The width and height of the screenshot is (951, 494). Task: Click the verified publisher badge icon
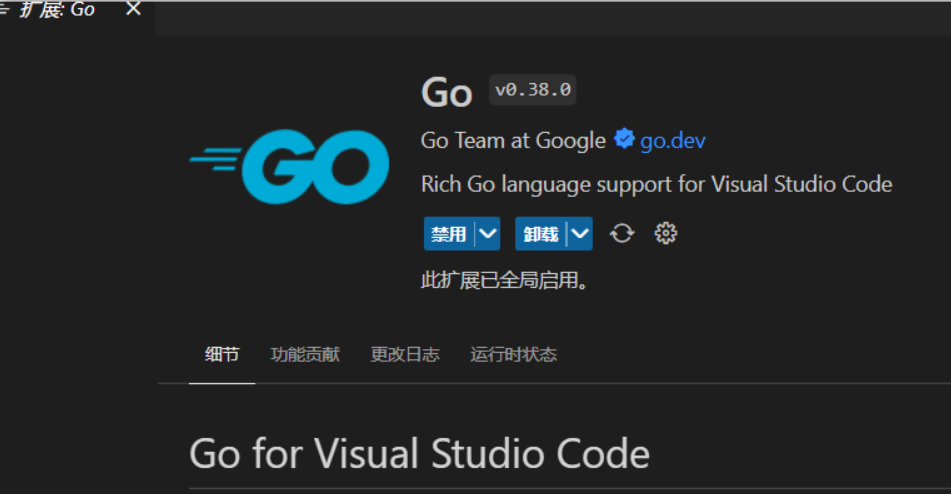(623, 139)
